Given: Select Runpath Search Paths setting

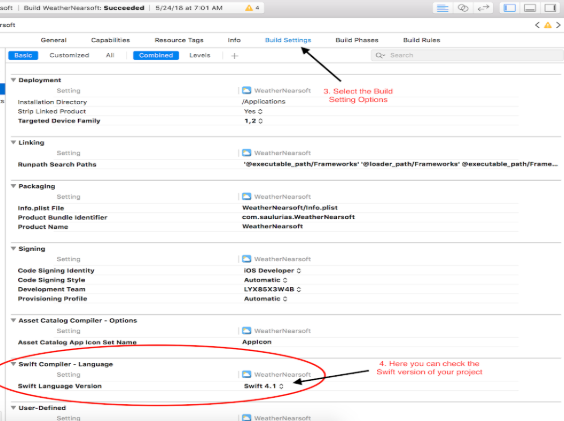Looking at the screenshot, I should coord(57,164).
